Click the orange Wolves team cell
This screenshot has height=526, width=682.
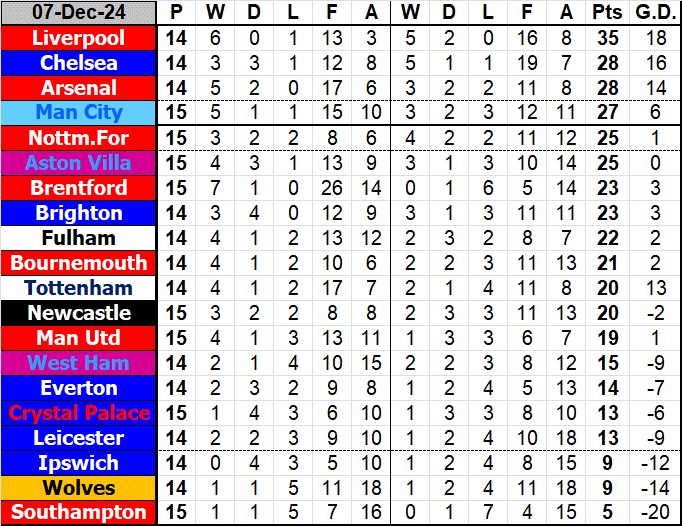[79, 488]
